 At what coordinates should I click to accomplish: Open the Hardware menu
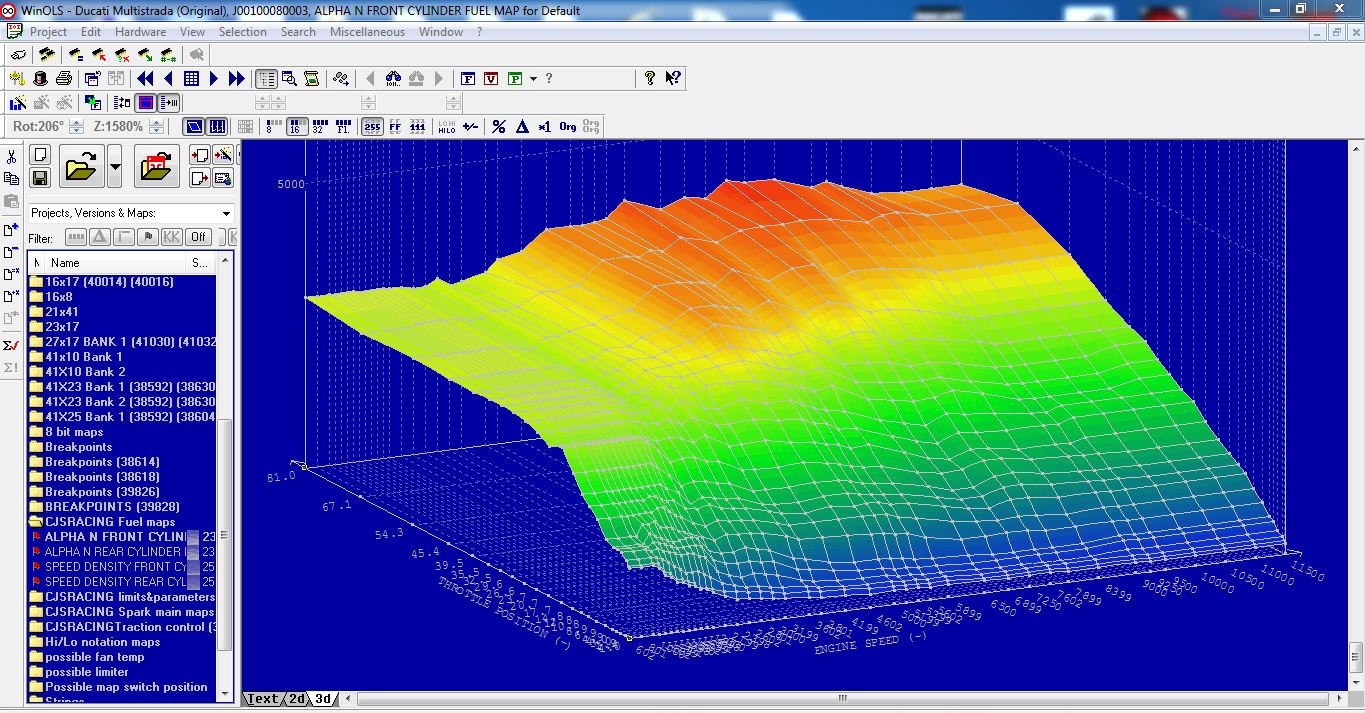coord(140,32)
